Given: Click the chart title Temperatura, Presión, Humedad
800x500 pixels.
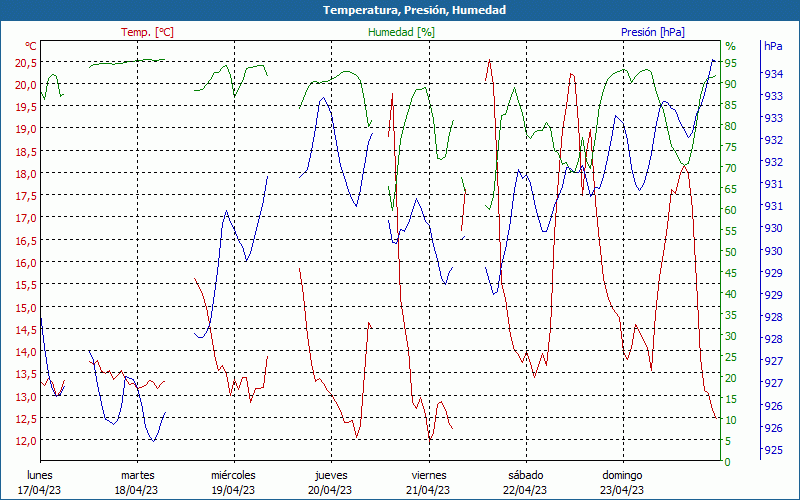Looking at the screenshot, I should 414,10.
